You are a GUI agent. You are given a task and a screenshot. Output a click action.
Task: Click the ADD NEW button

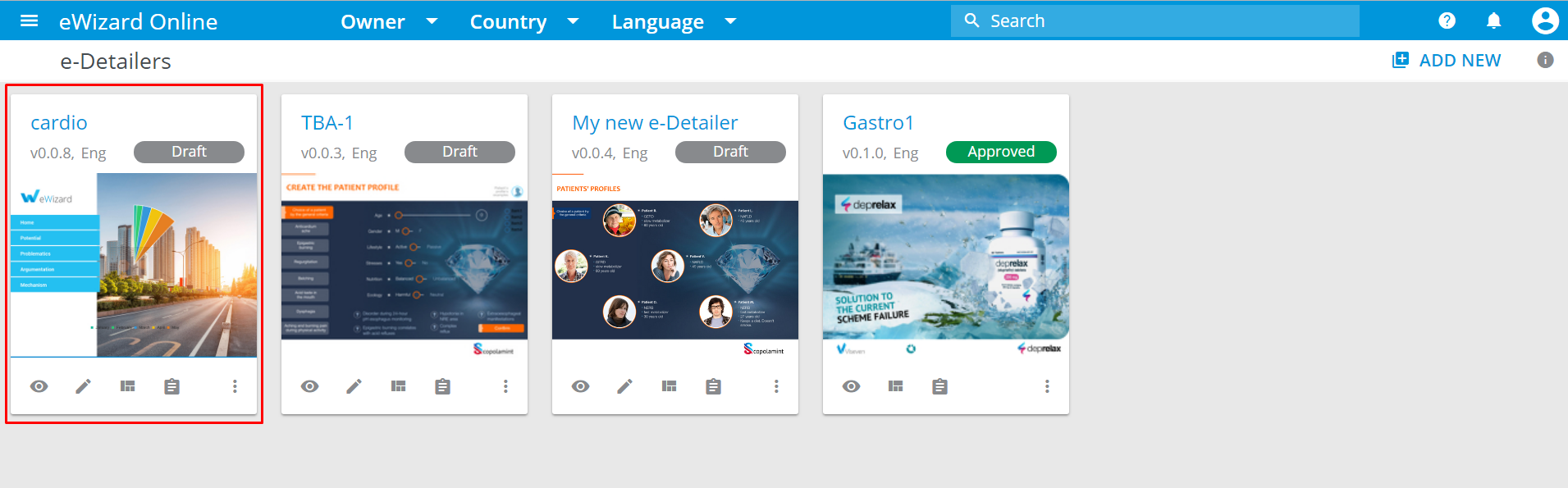tap(1447, 61)
